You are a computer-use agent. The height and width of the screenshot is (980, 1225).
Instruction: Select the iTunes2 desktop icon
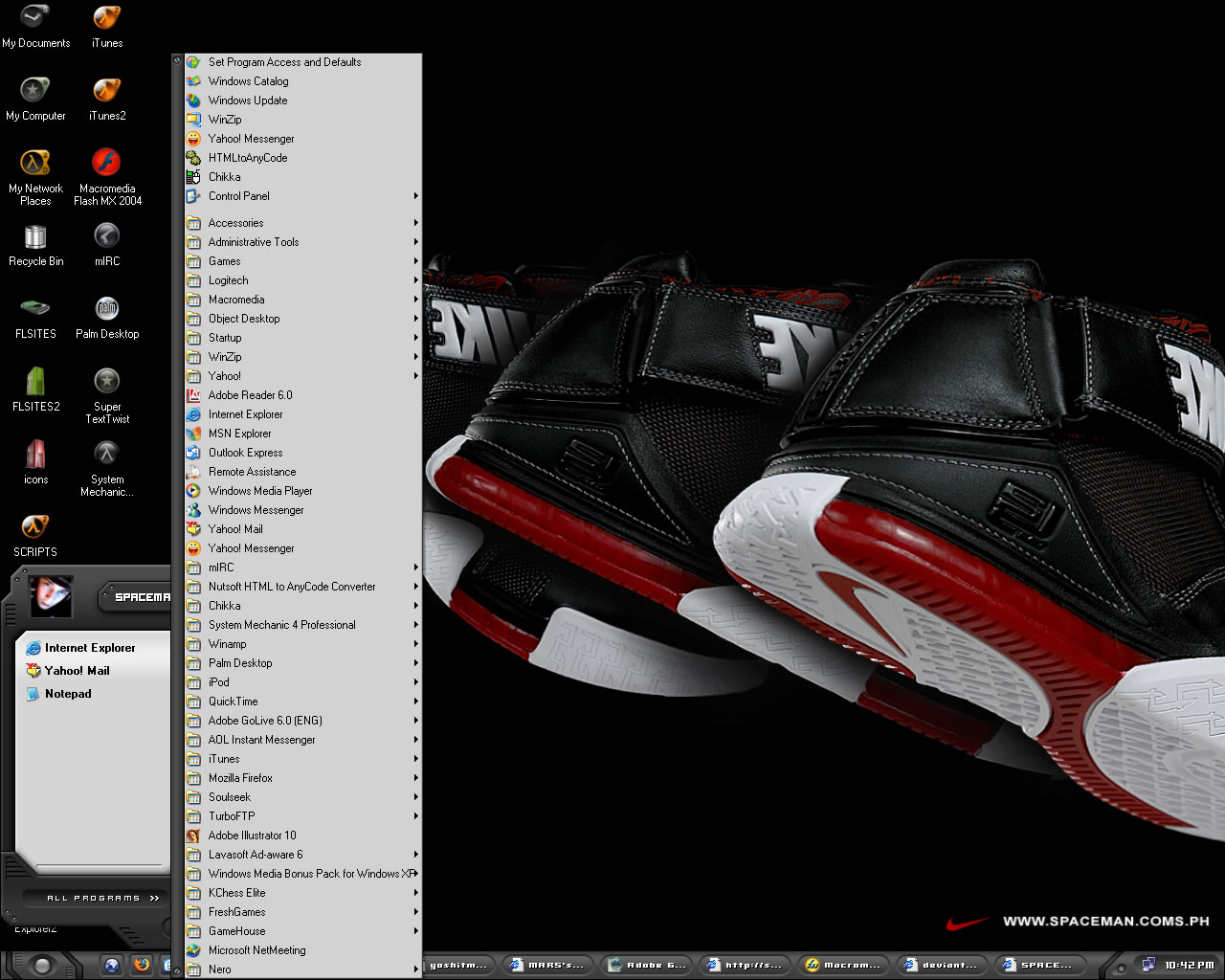click(x=107, y=99)
